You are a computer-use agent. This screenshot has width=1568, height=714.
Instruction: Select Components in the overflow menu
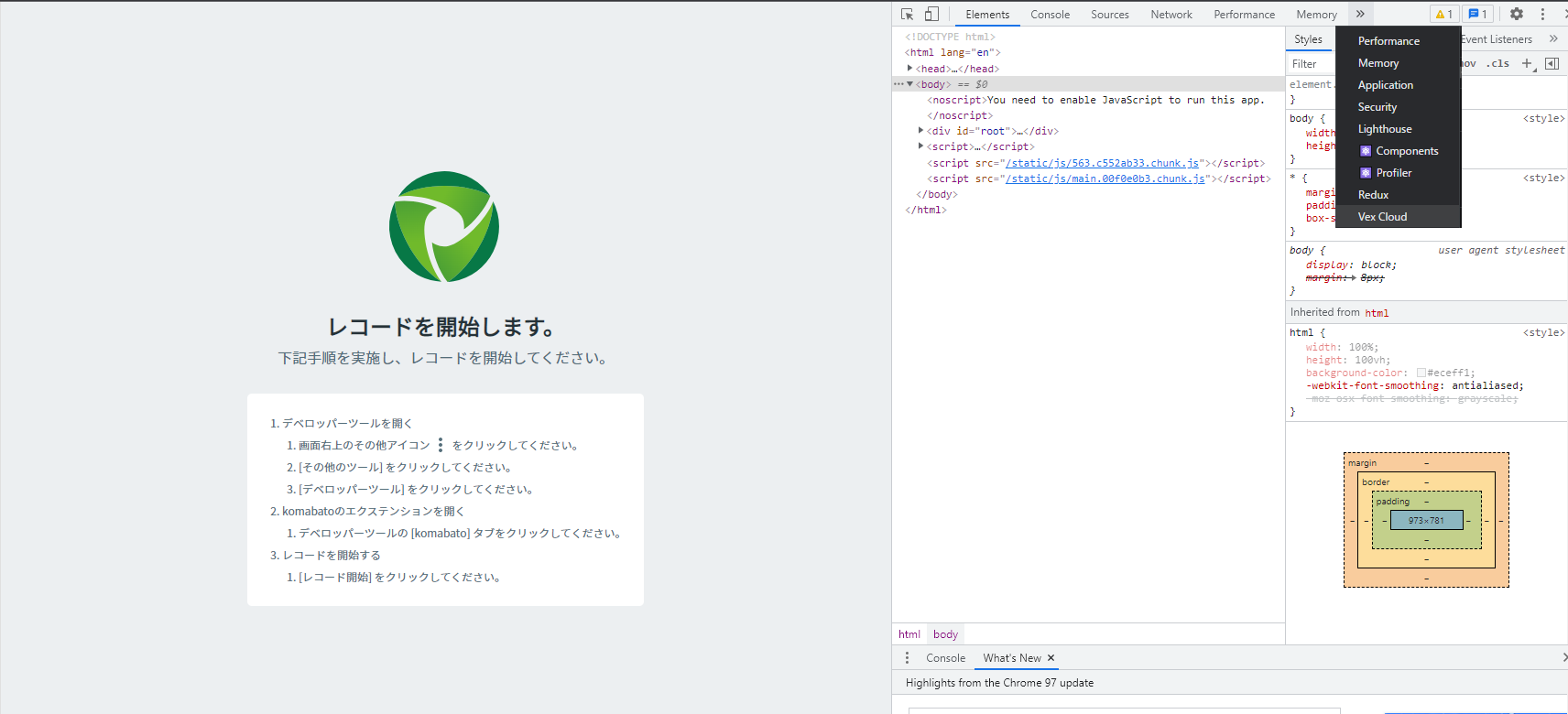(1398, 151)
